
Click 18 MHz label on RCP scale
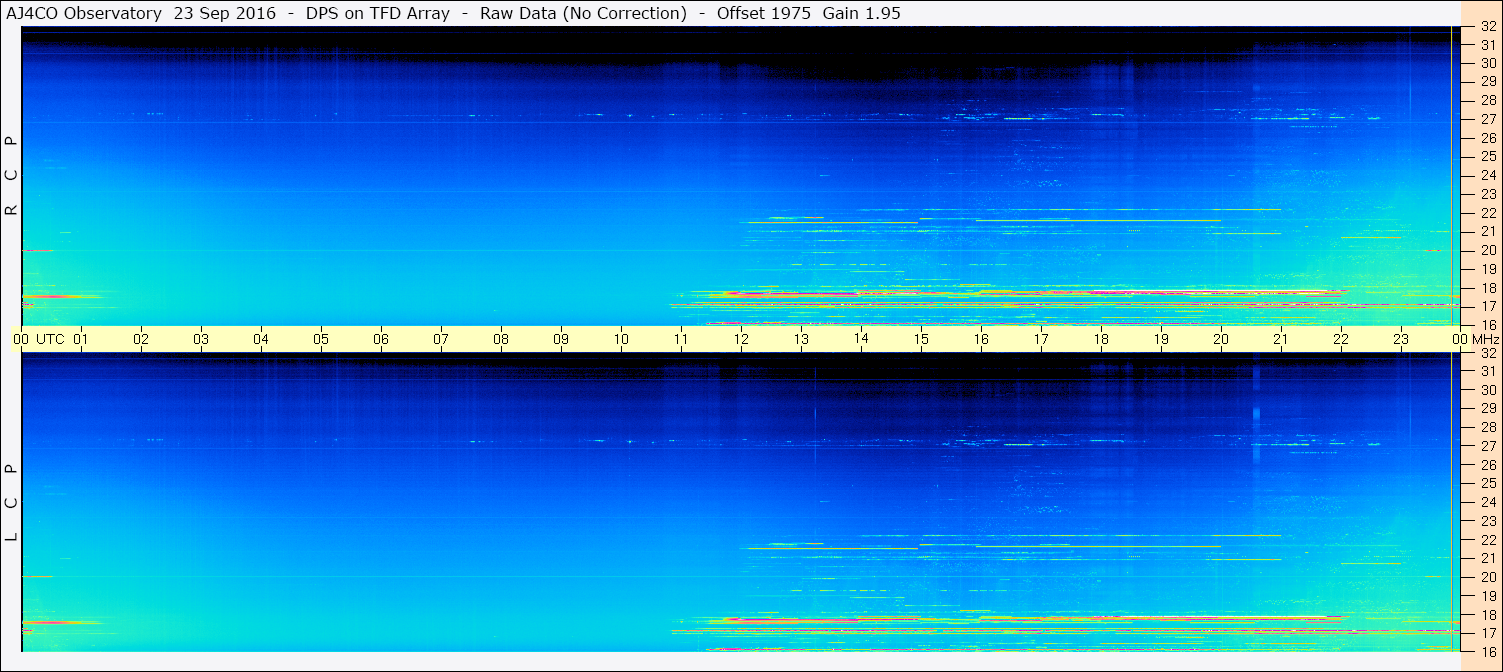pyautogui.click(x=1488, y=288)
